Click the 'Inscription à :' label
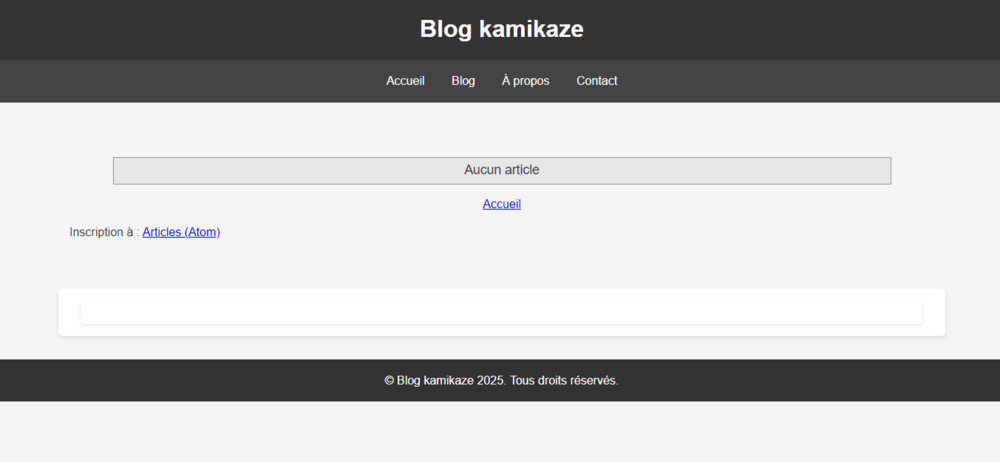 tap(103, 232)
